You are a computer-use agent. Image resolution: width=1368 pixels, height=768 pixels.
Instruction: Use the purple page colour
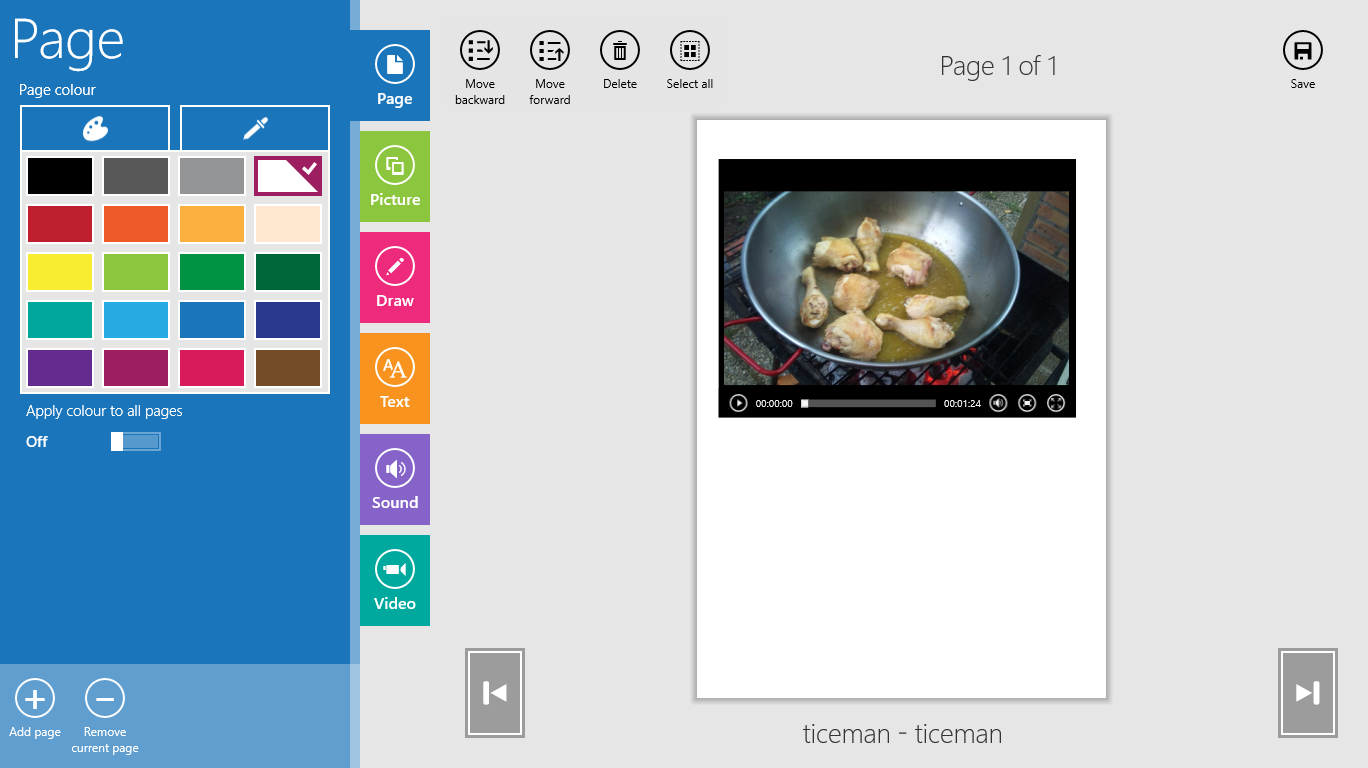(x=60, y=368)
